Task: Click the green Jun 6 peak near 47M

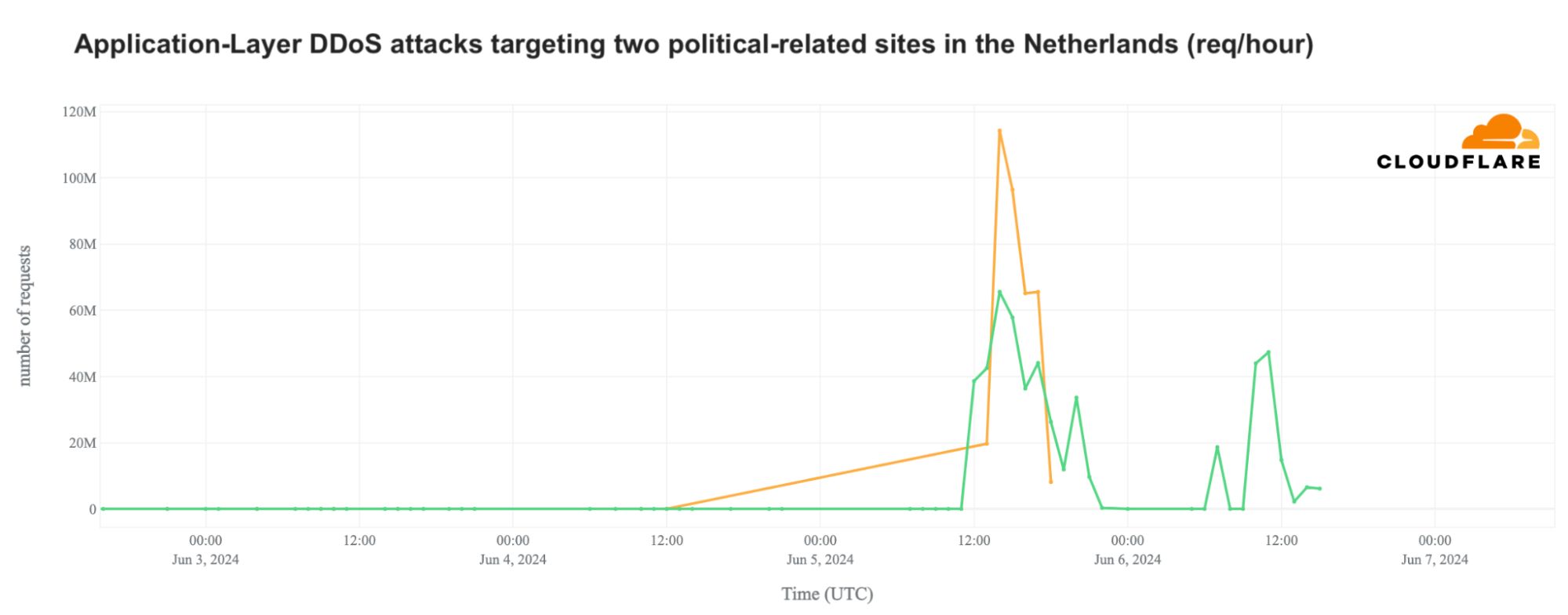Action: point(1268,352)
